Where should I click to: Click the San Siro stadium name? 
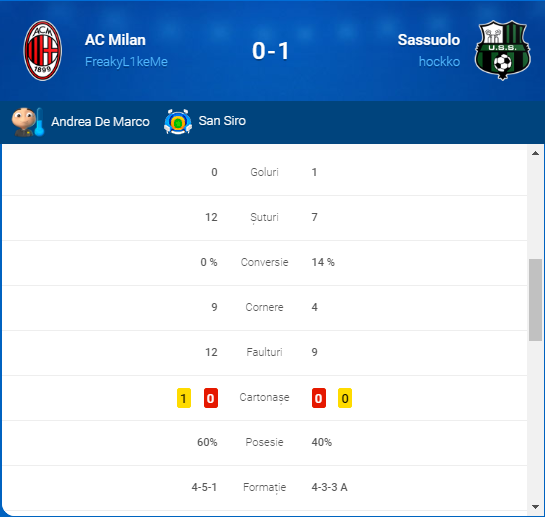(222, 121)
